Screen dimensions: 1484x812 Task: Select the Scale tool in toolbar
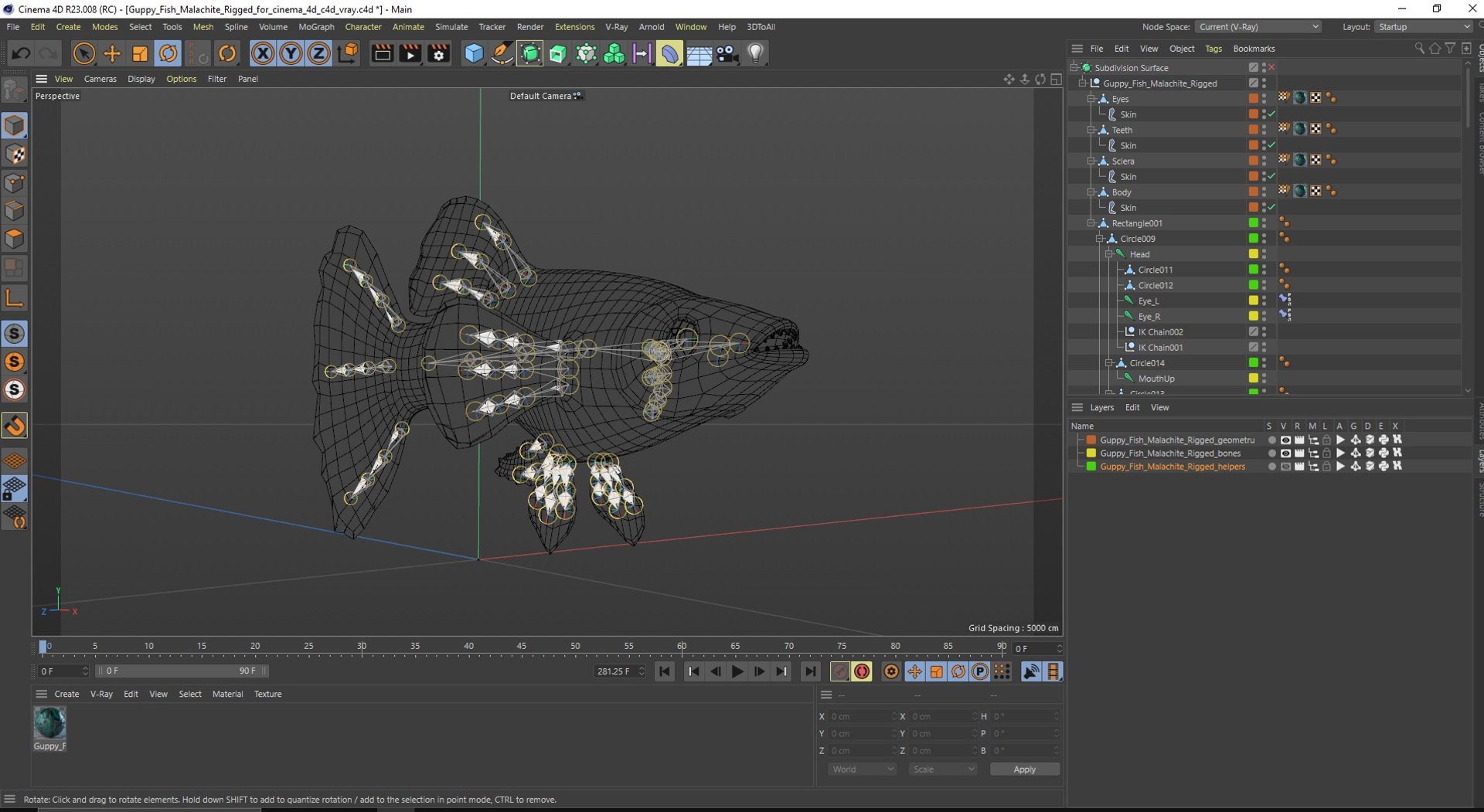click(x=140, y=53)
